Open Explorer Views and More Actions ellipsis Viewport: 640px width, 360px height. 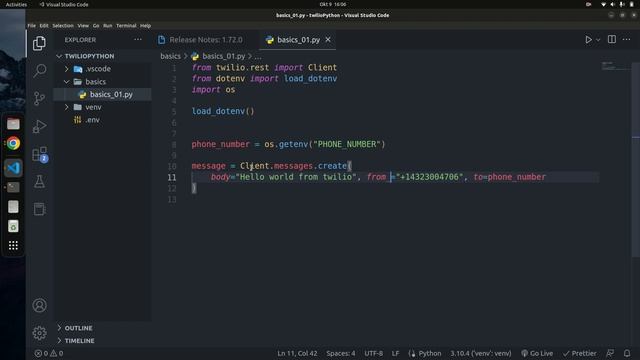coord(138,40)
